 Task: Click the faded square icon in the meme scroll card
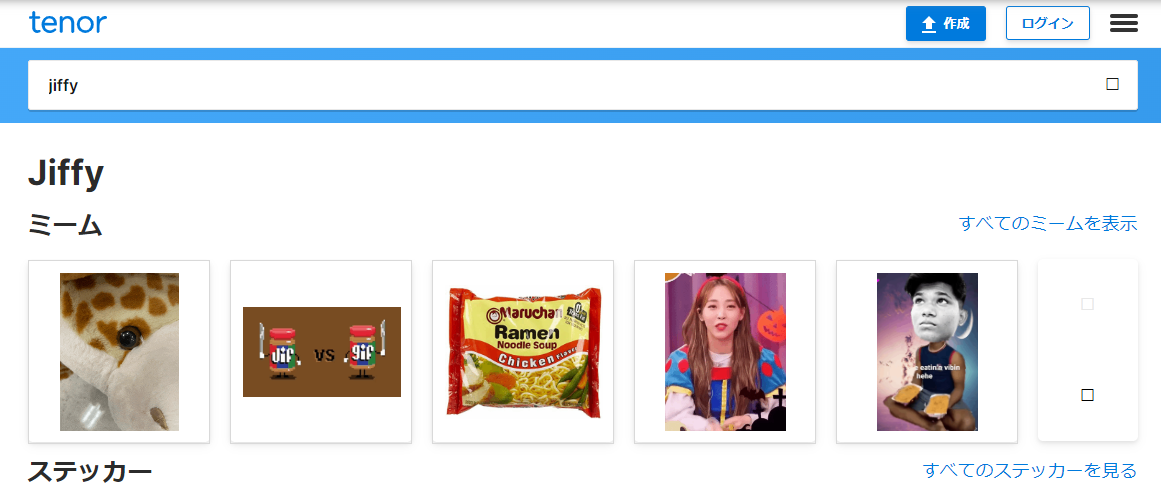[x=1088, y=304]
